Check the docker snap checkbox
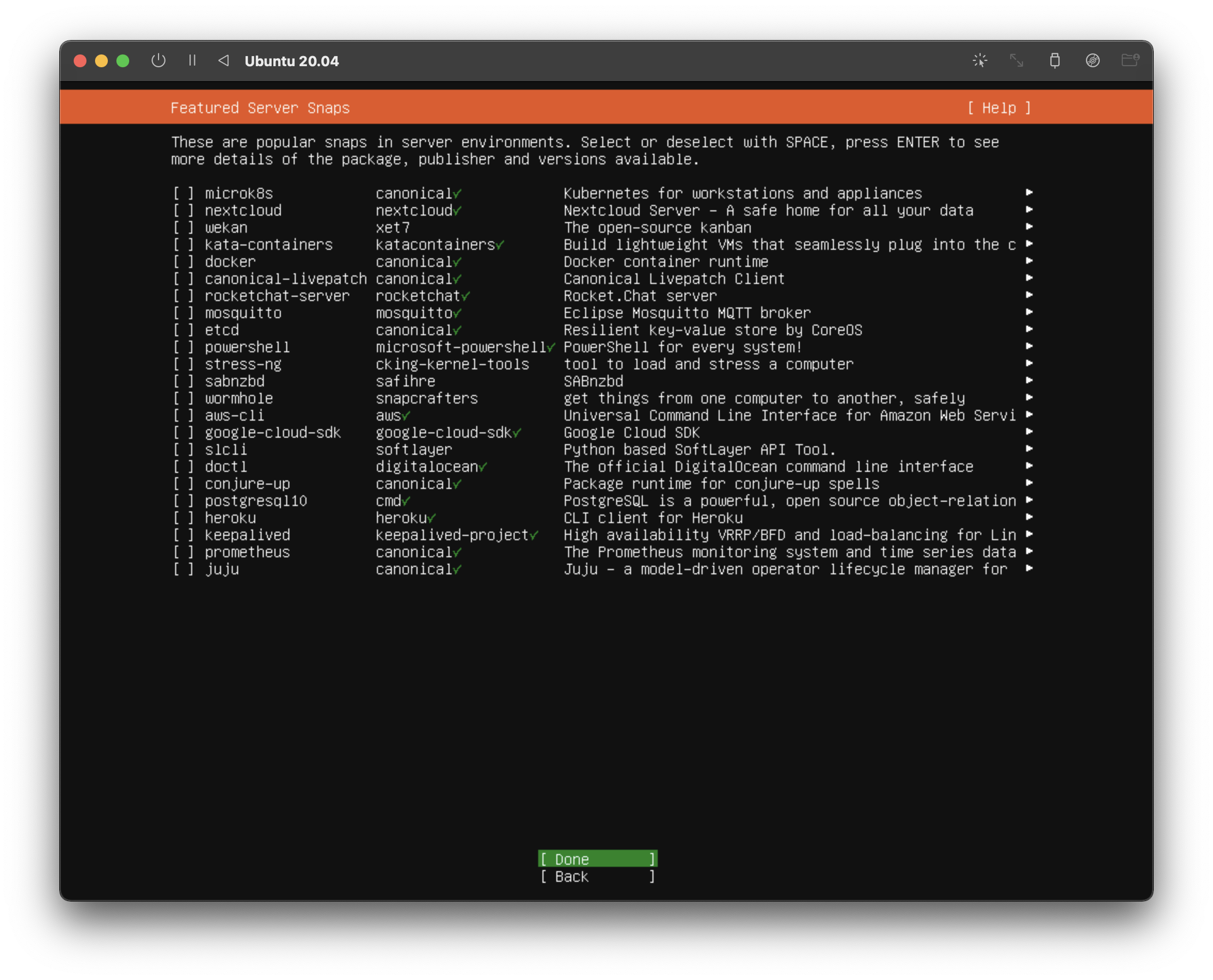Screen dimensions: 1213x980 click(x=184, y=262)
